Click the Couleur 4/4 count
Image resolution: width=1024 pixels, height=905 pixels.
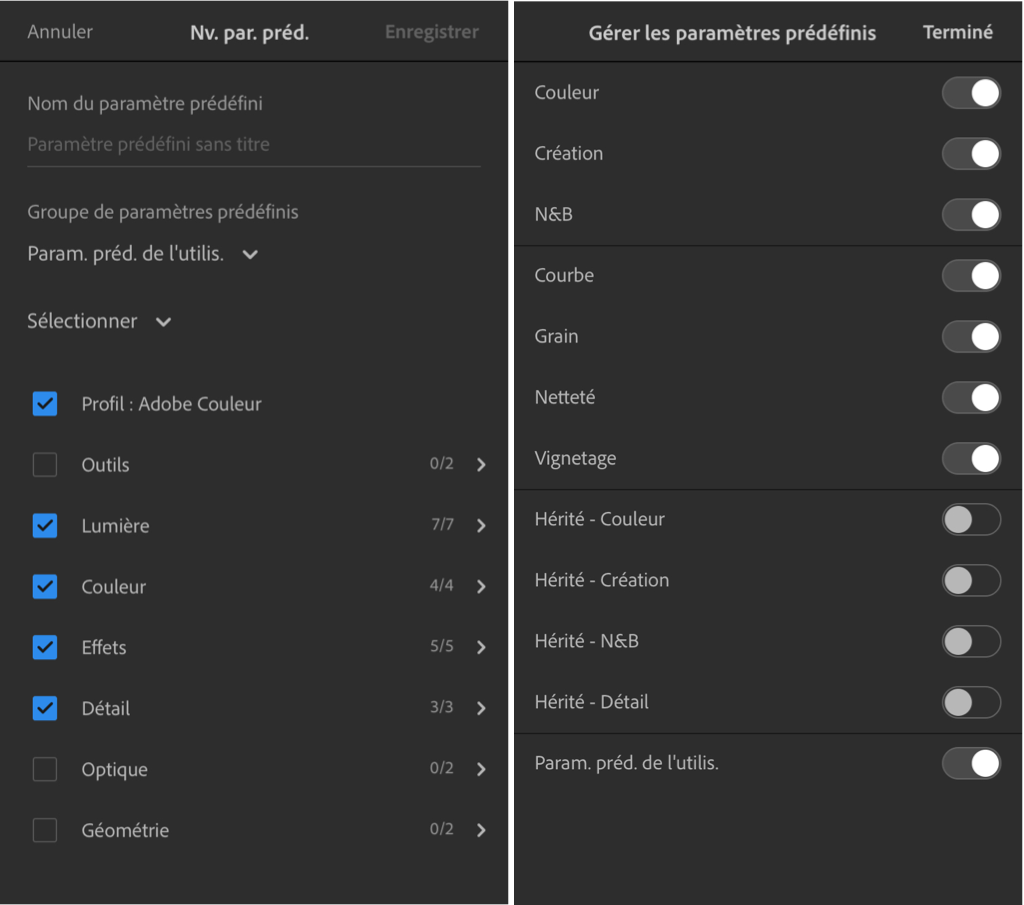441,585
